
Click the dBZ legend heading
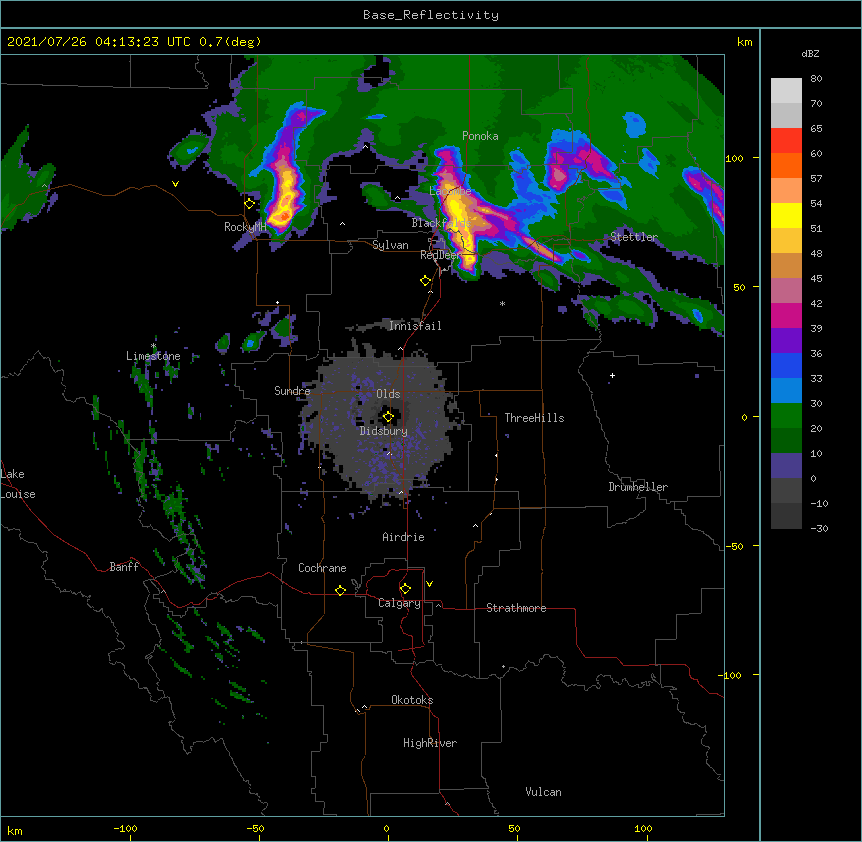810,53
